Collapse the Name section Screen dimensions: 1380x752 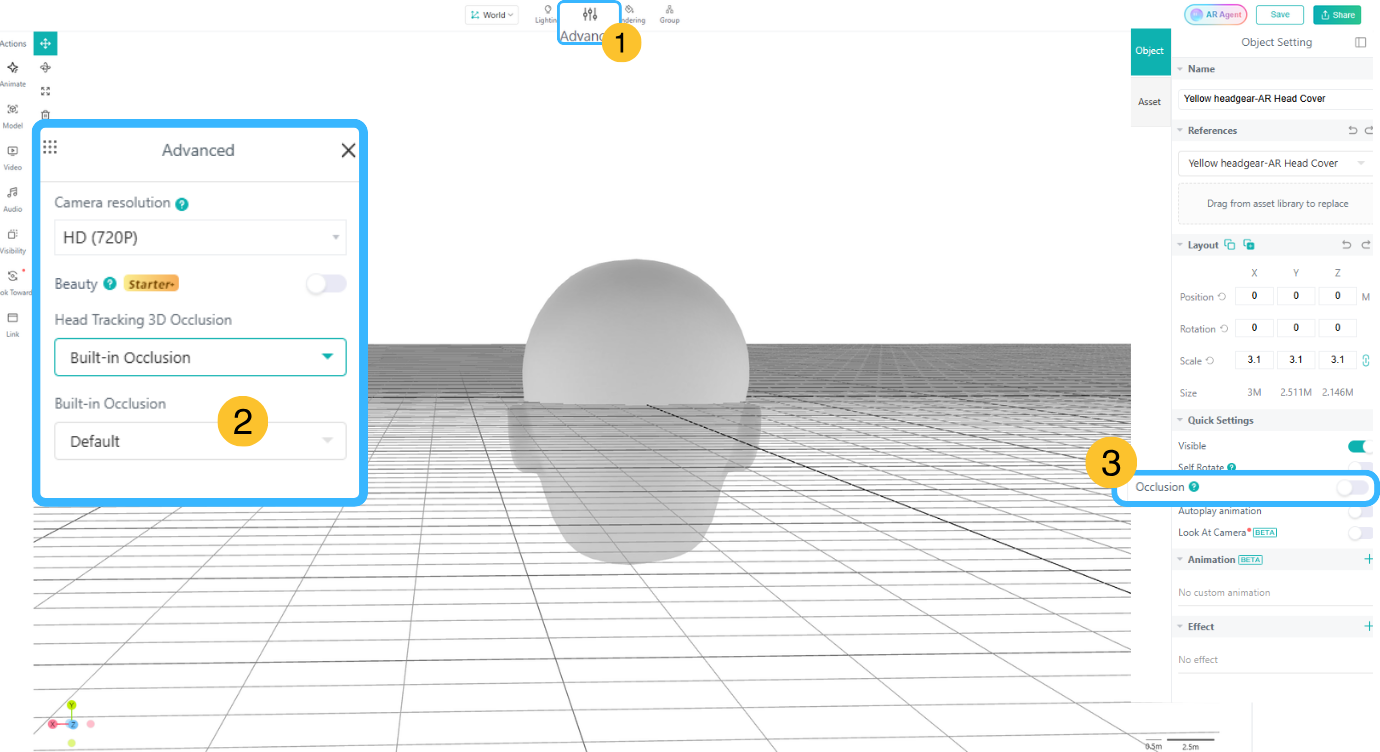(x=1179, y=69)
